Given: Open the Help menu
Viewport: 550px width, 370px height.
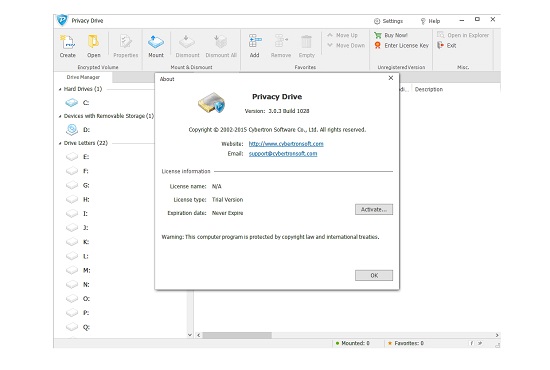Looking at the screenshot, I should pyautogui.click(x=430, y=21).
